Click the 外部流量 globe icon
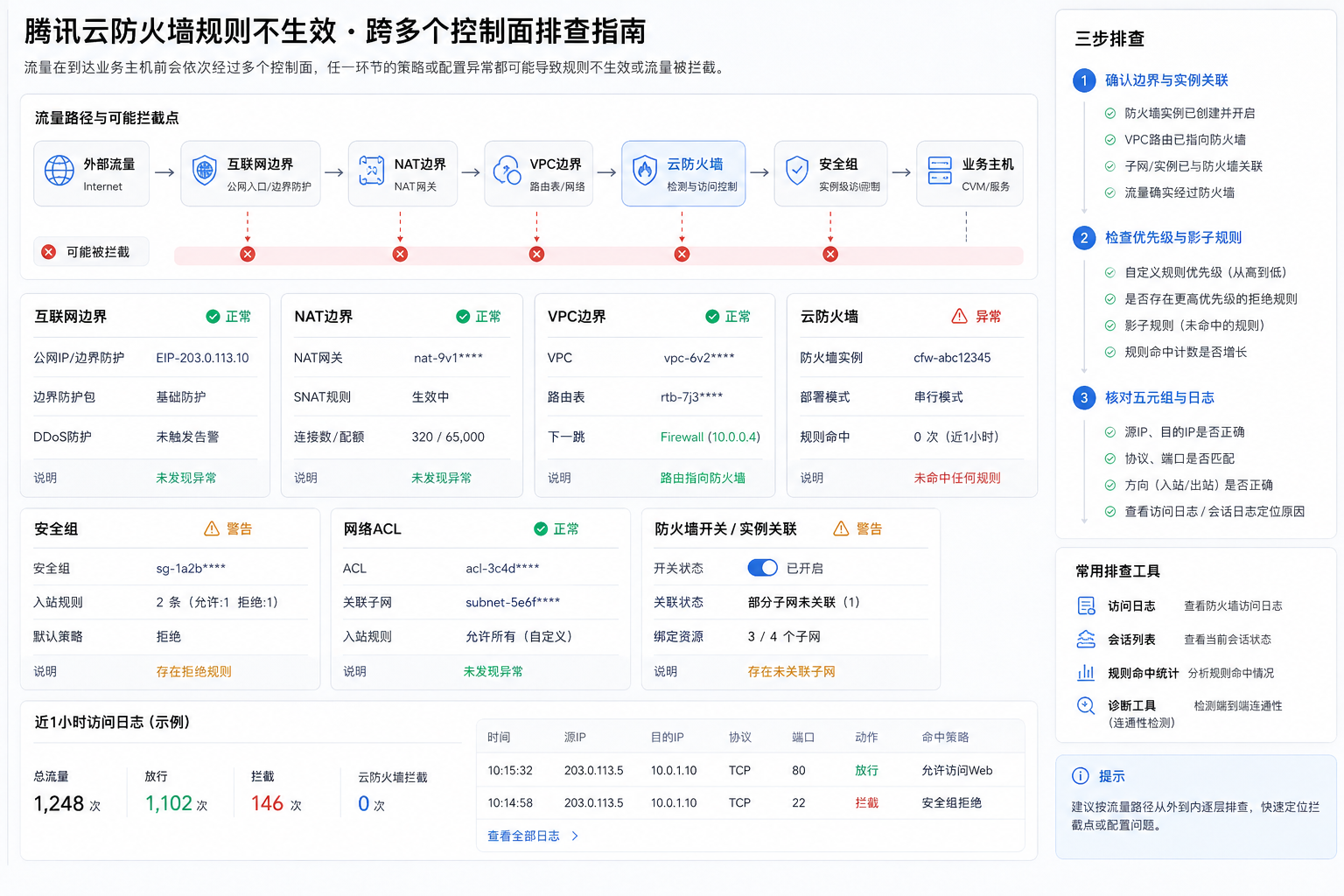This screenshot has width=1344, height=896. click(59, 171)
